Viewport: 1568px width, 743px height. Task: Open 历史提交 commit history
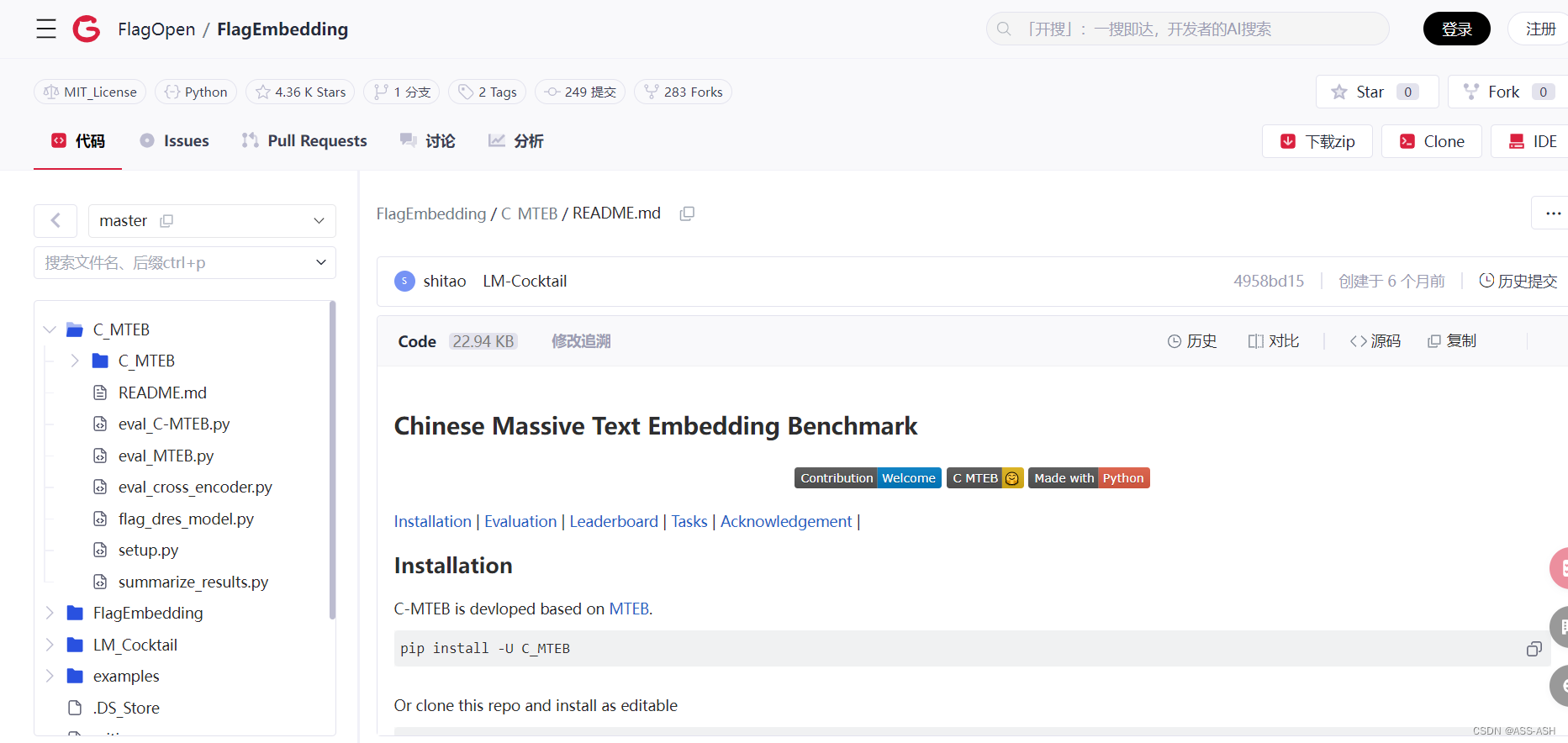tap(1518, 282)
